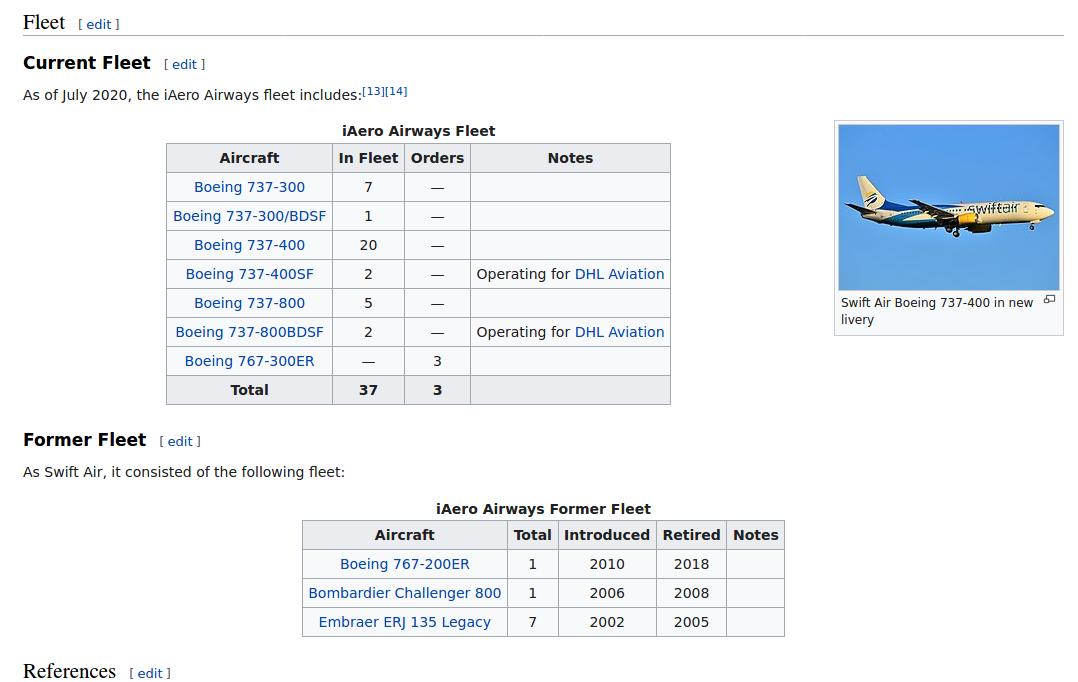
Task: Select the 'Retired' column header
Action: click(x=692, y=535)
